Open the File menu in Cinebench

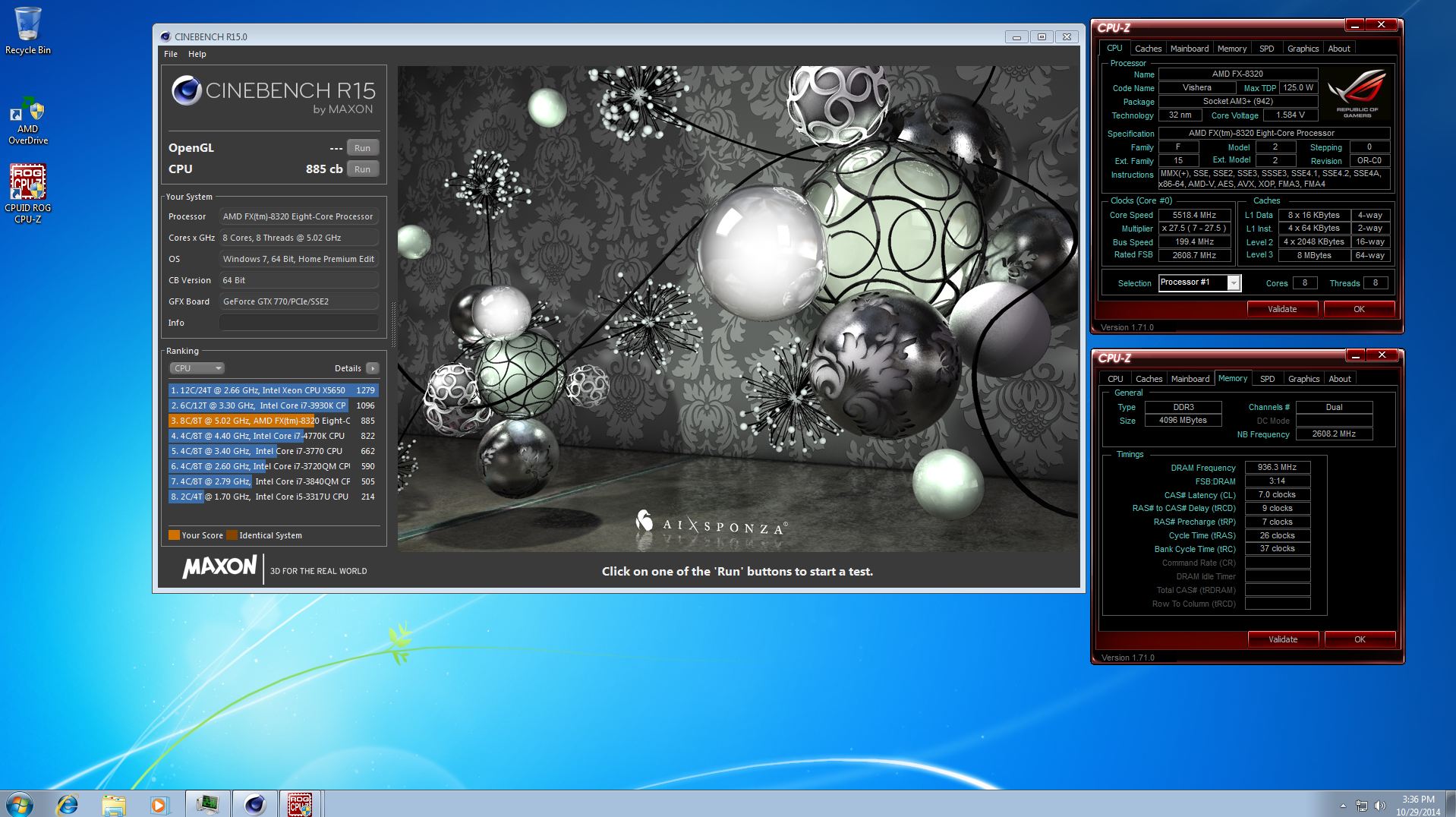click(x=171, y=54)
